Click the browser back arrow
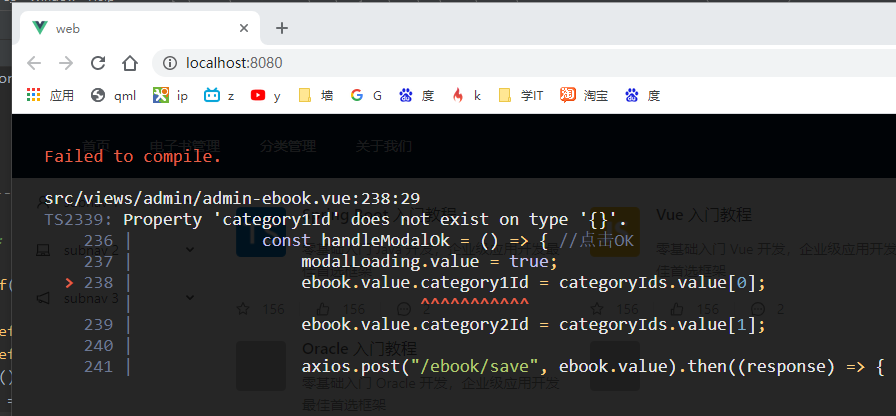Screen dimensions: 896x416 (34, 63)
